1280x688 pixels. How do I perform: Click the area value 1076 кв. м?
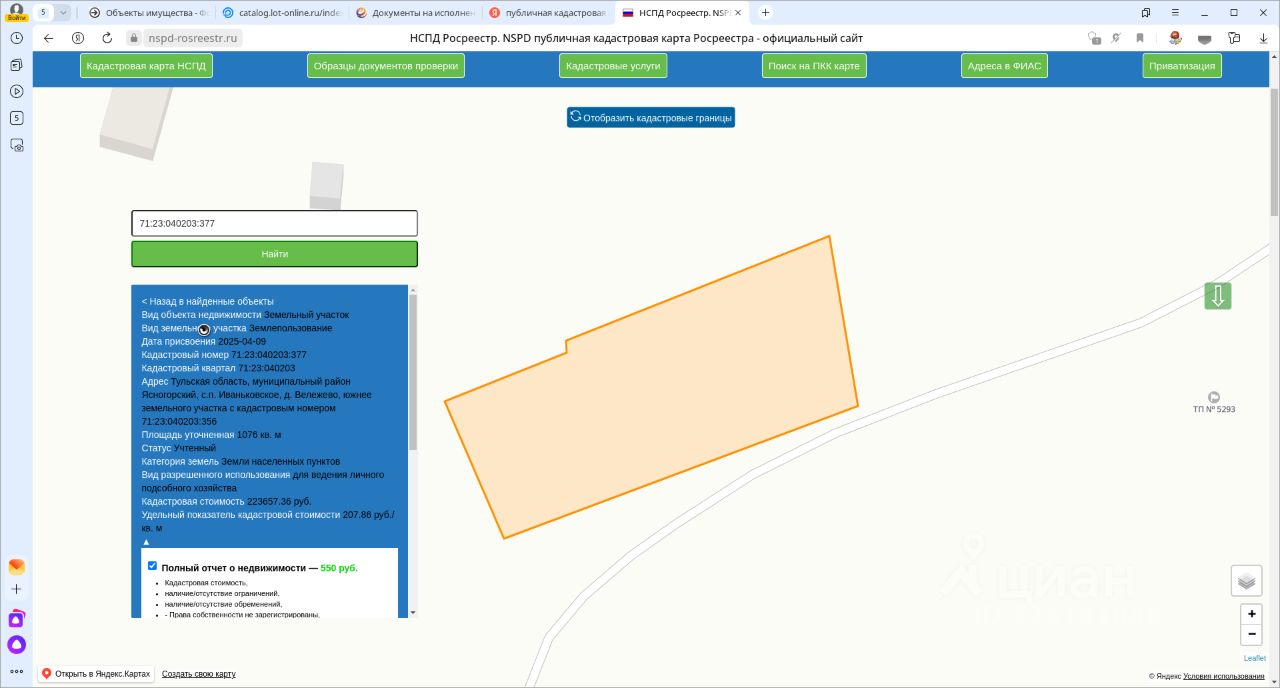[x=259, y=435]
